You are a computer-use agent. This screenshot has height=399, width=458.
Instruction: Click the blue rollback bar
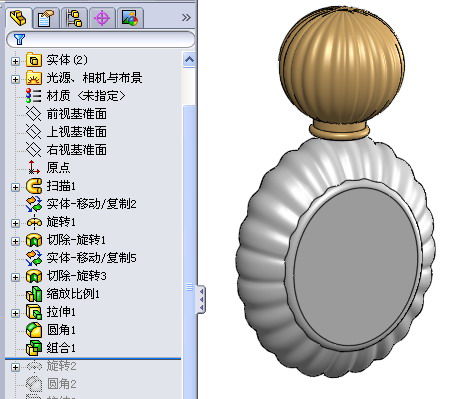click(93, 359)
